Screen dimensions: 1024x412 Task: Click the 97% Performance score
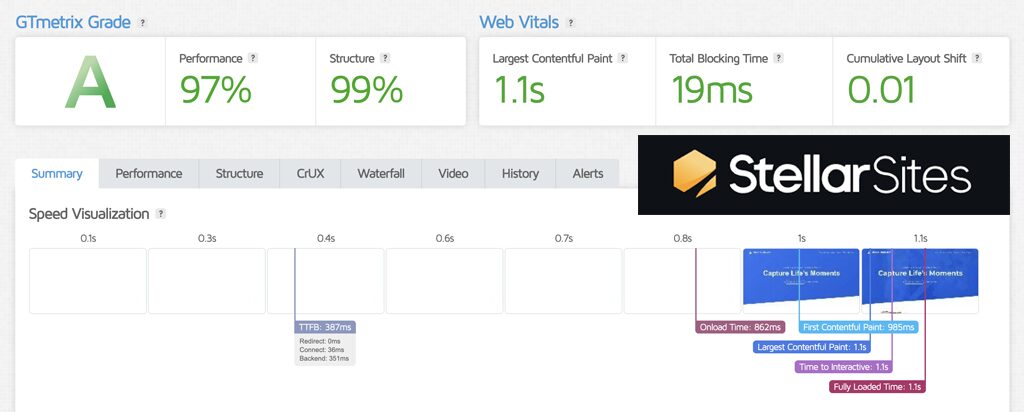point(216,89)
